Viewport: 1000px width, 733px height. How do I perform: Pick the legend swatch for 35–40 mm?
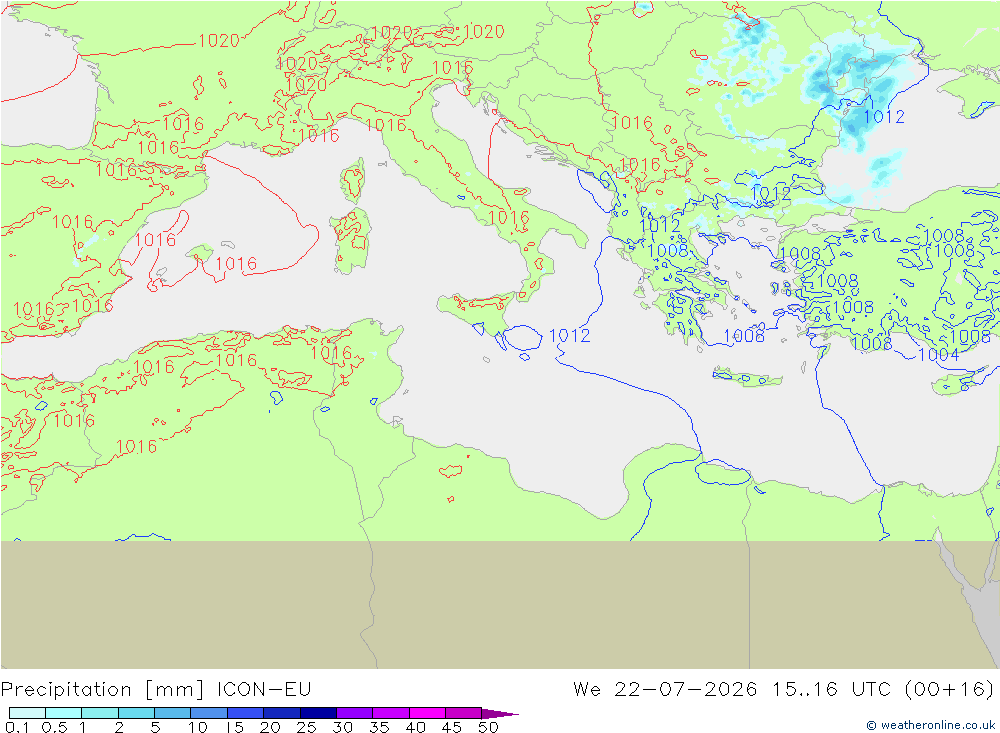[x=391, y=713]
